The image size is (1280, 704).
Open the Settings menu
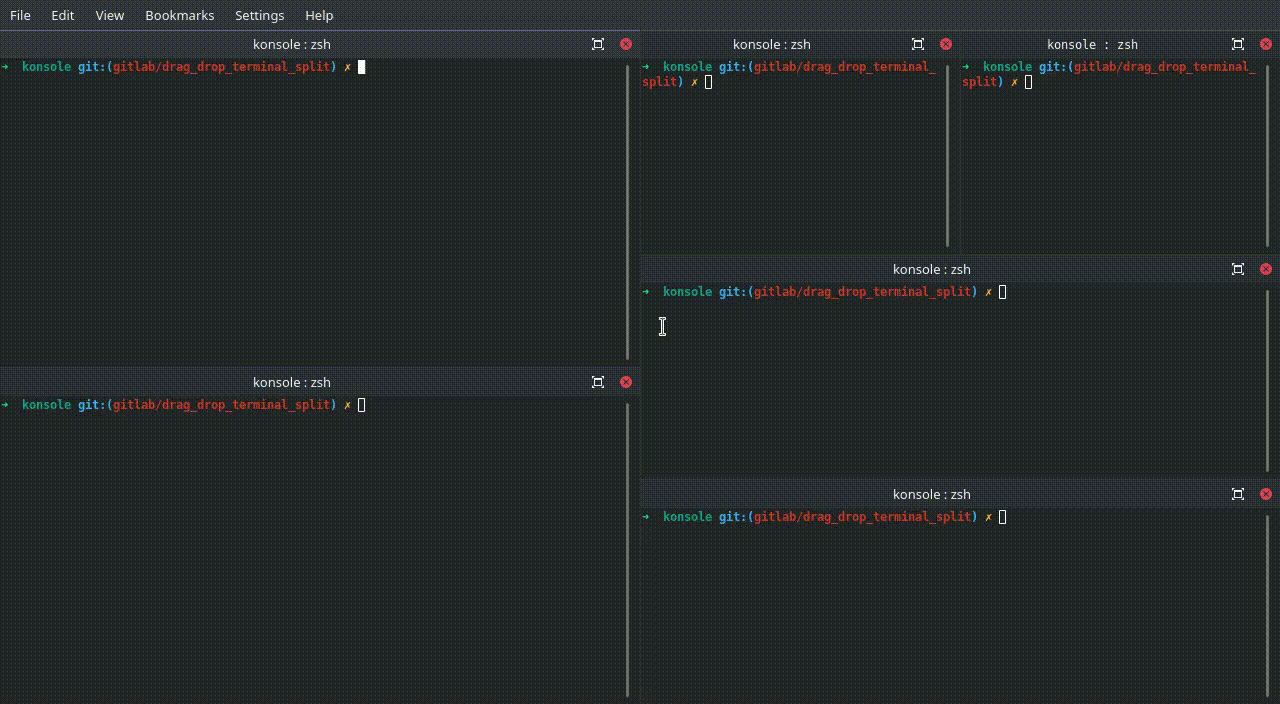[x=260, y=15]
